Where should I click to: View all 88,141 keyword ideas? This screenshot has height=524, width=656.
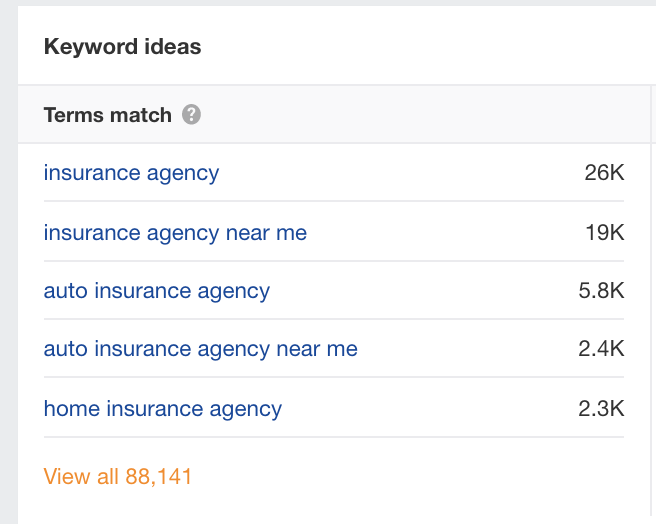[x=118, y=476]
